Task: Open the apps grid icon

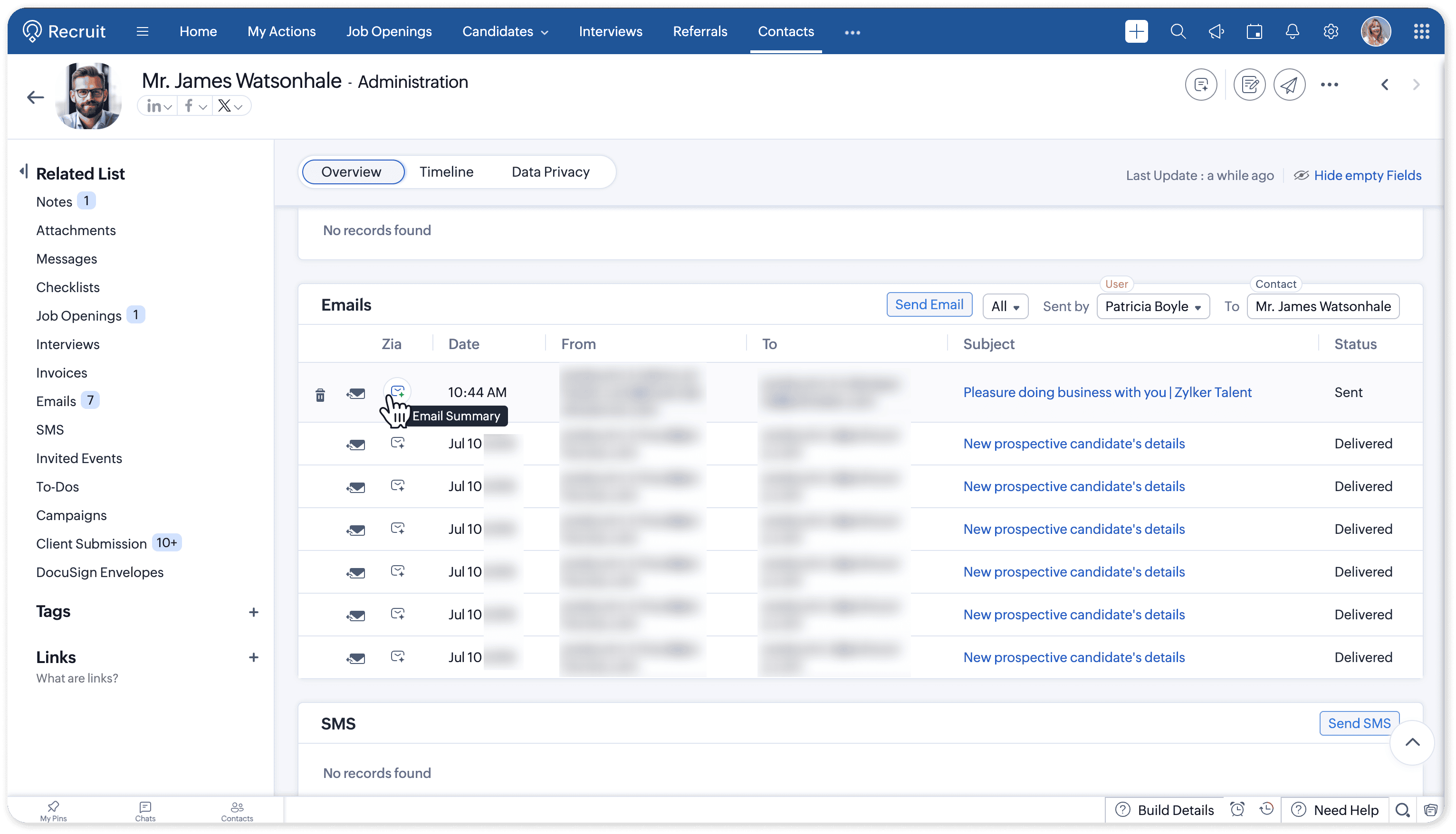Action: click(x=1421, y=31)
